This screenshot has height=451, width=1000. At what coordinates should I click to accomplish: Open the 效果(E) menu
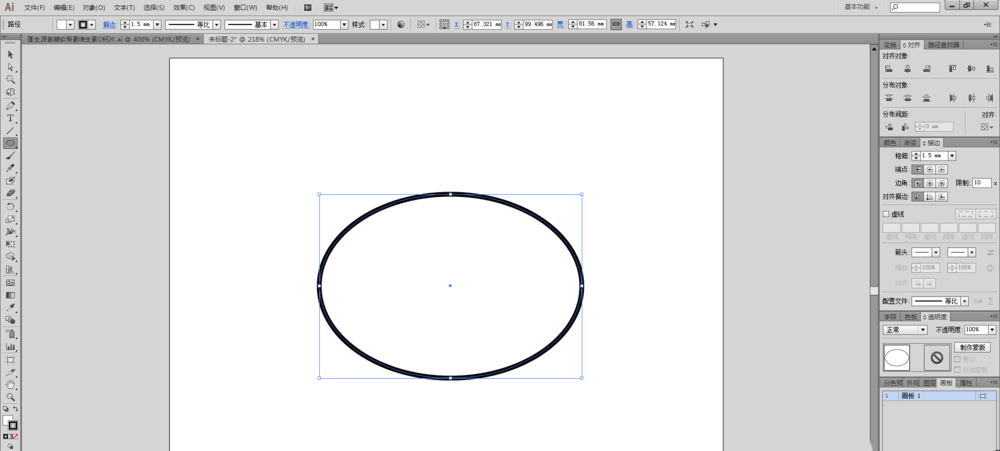[183, 7]
